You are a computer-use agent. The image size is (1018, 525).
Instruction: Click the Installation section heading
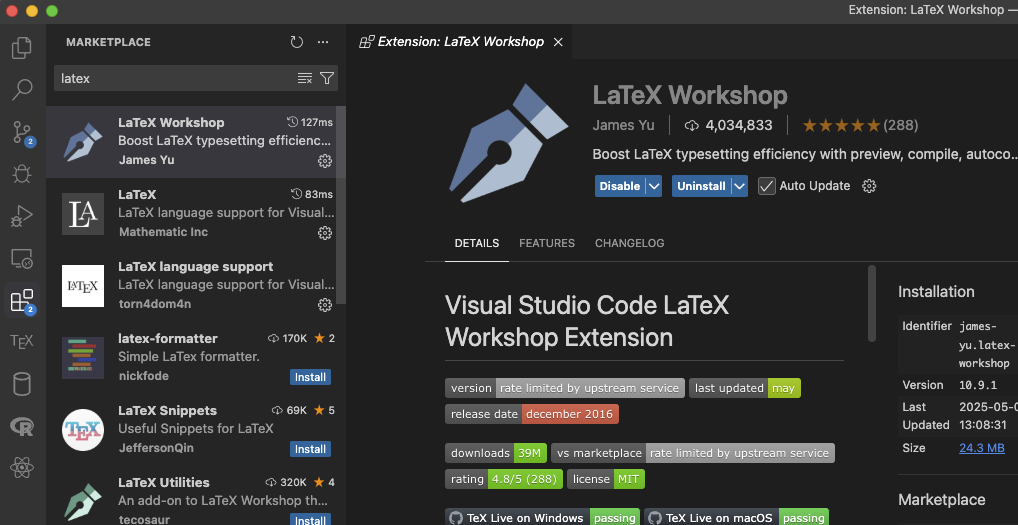(x=936, y=291)
